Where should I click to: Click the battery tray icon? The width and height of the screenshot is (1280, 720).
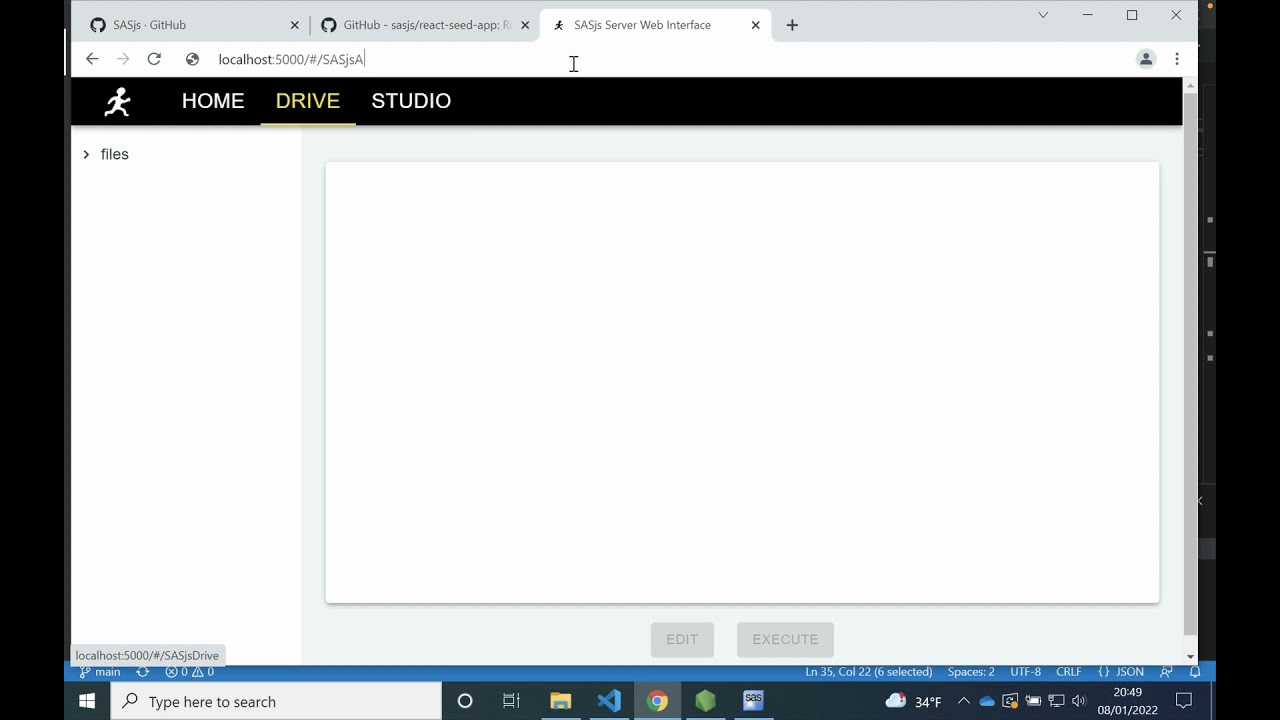1033,701
